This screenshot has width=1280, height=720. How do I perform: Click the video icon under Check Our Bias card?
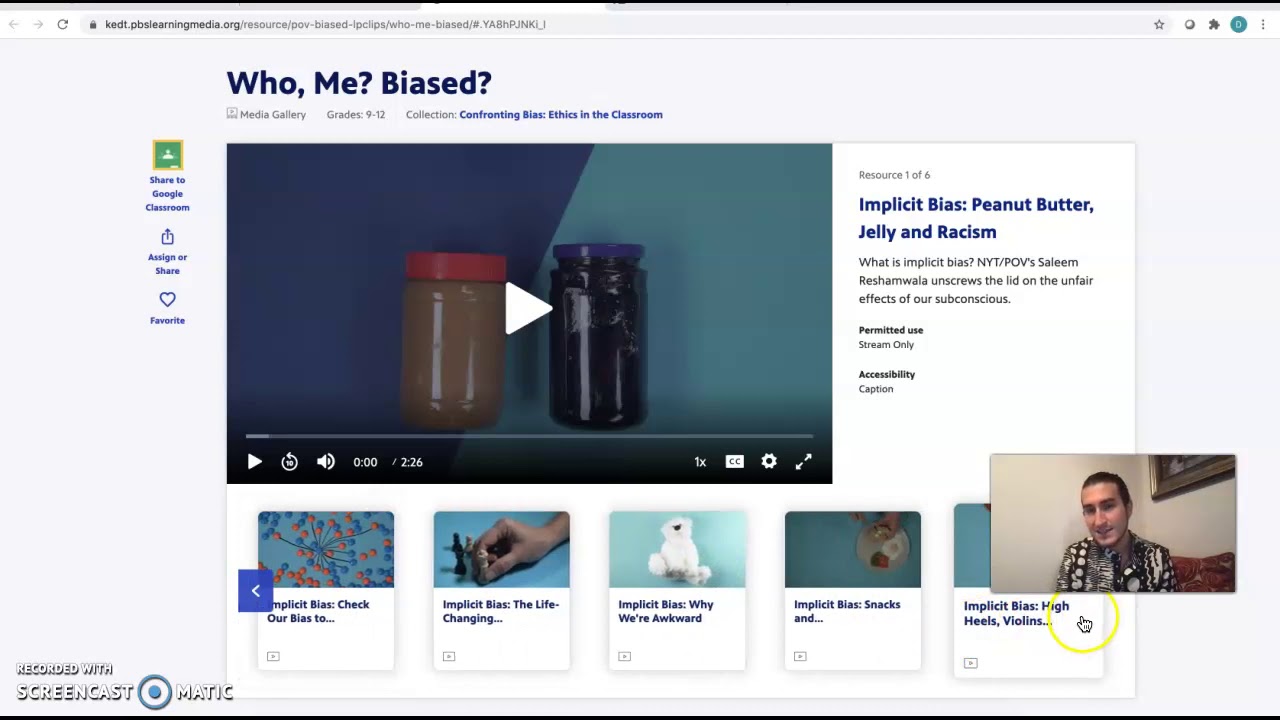(x=273, y=656)
